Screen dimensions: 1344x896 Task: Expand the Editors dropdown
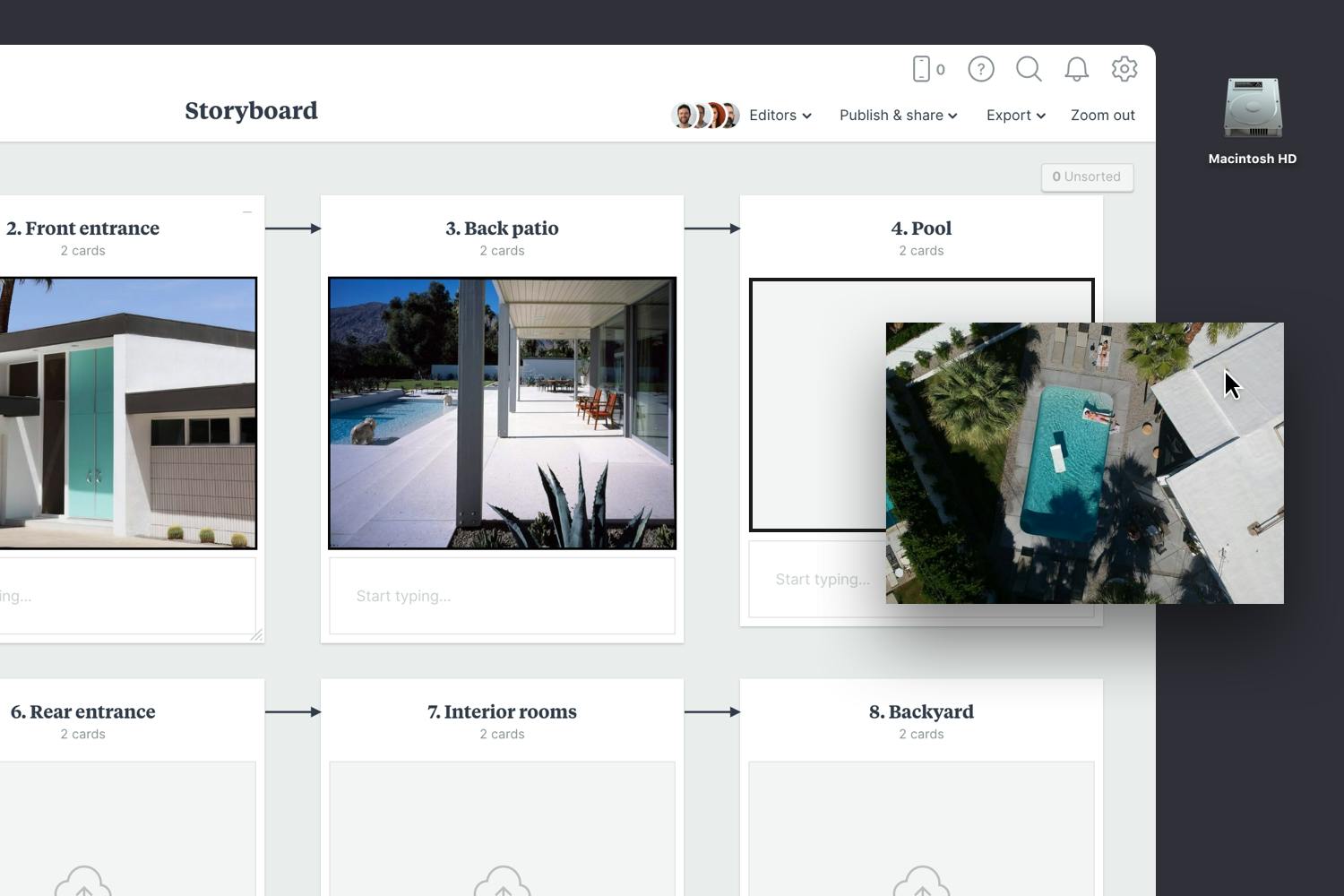pyautogui.click(x=779, y=115)
